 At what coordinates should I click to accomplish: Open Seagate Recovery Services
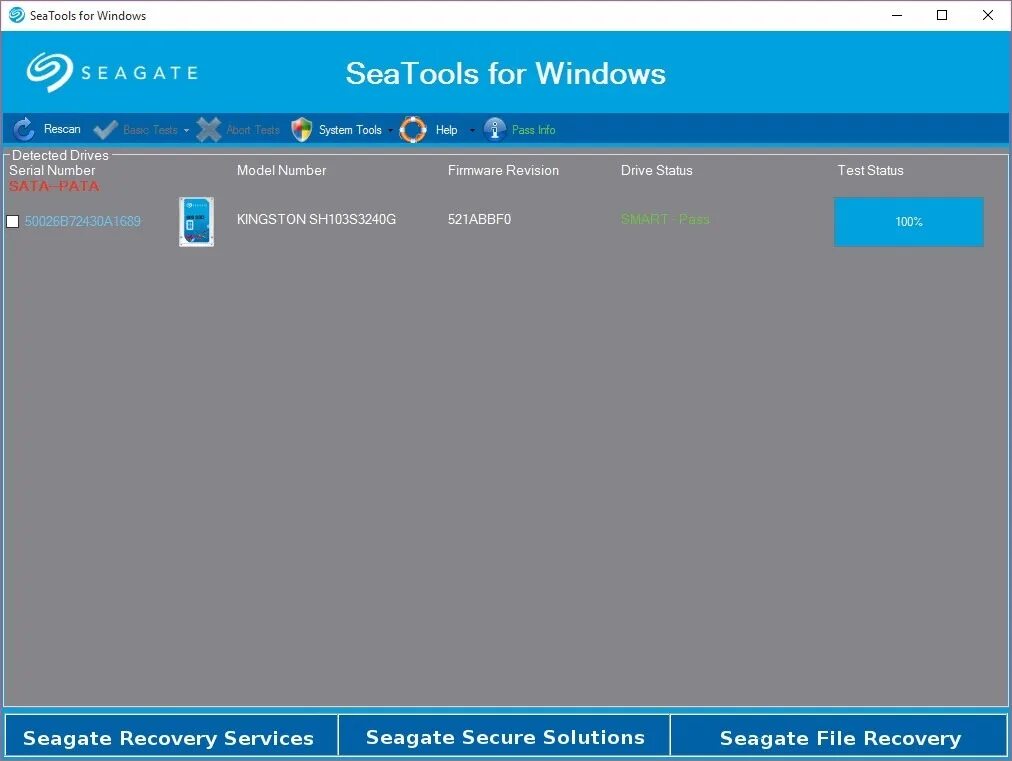point(171,735)
